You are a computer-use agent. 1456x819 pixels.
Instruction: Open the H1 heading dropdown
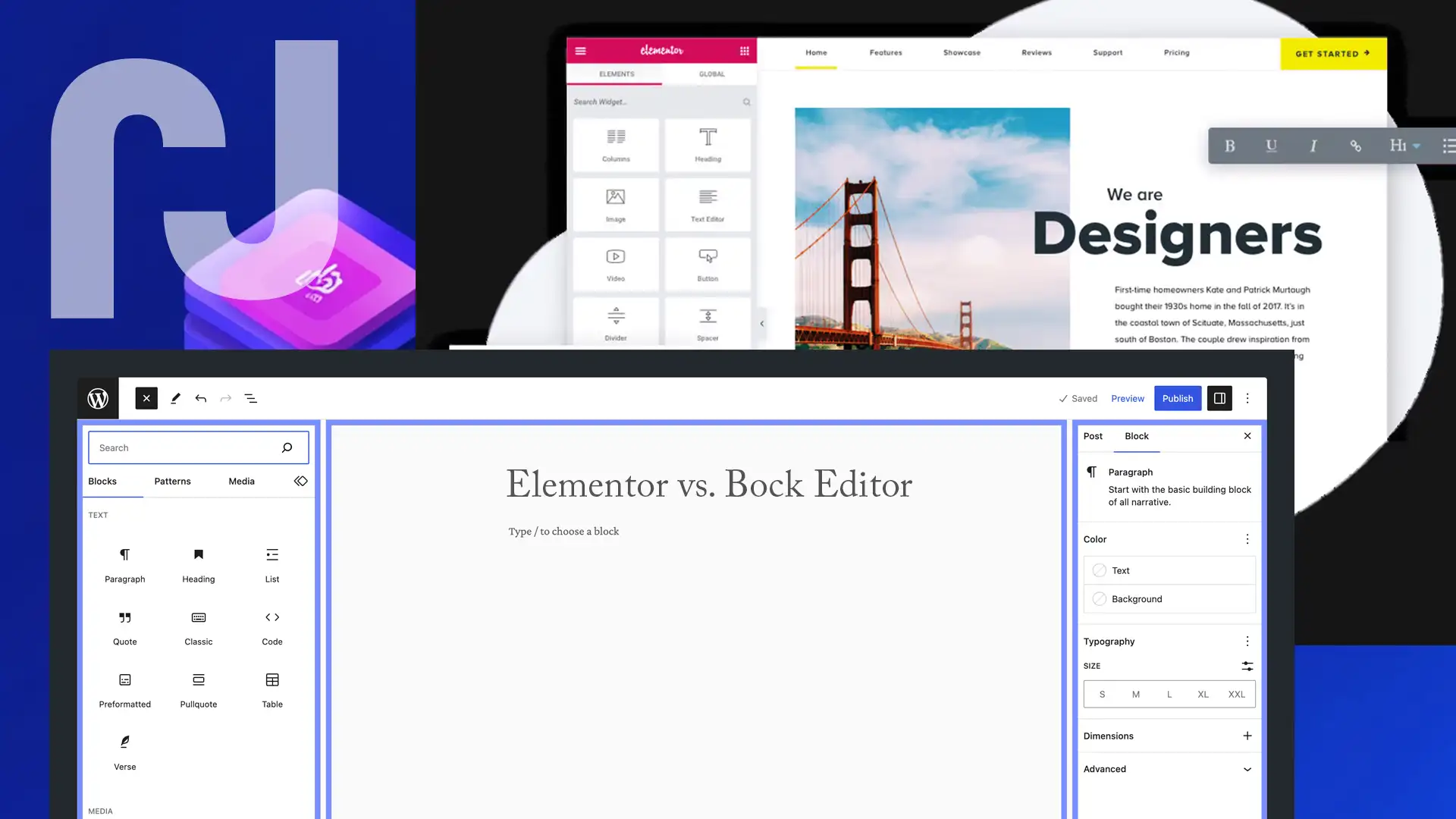click(1404, 146)
